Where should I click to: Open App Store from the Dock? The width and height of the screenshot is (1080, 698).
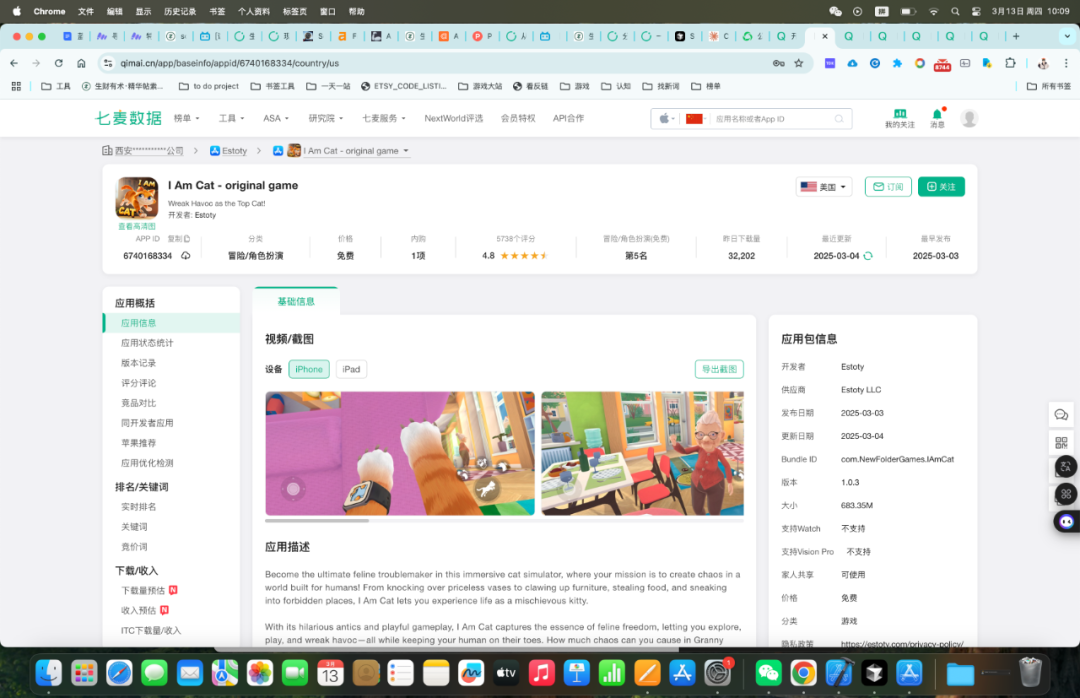pos(682,673)
